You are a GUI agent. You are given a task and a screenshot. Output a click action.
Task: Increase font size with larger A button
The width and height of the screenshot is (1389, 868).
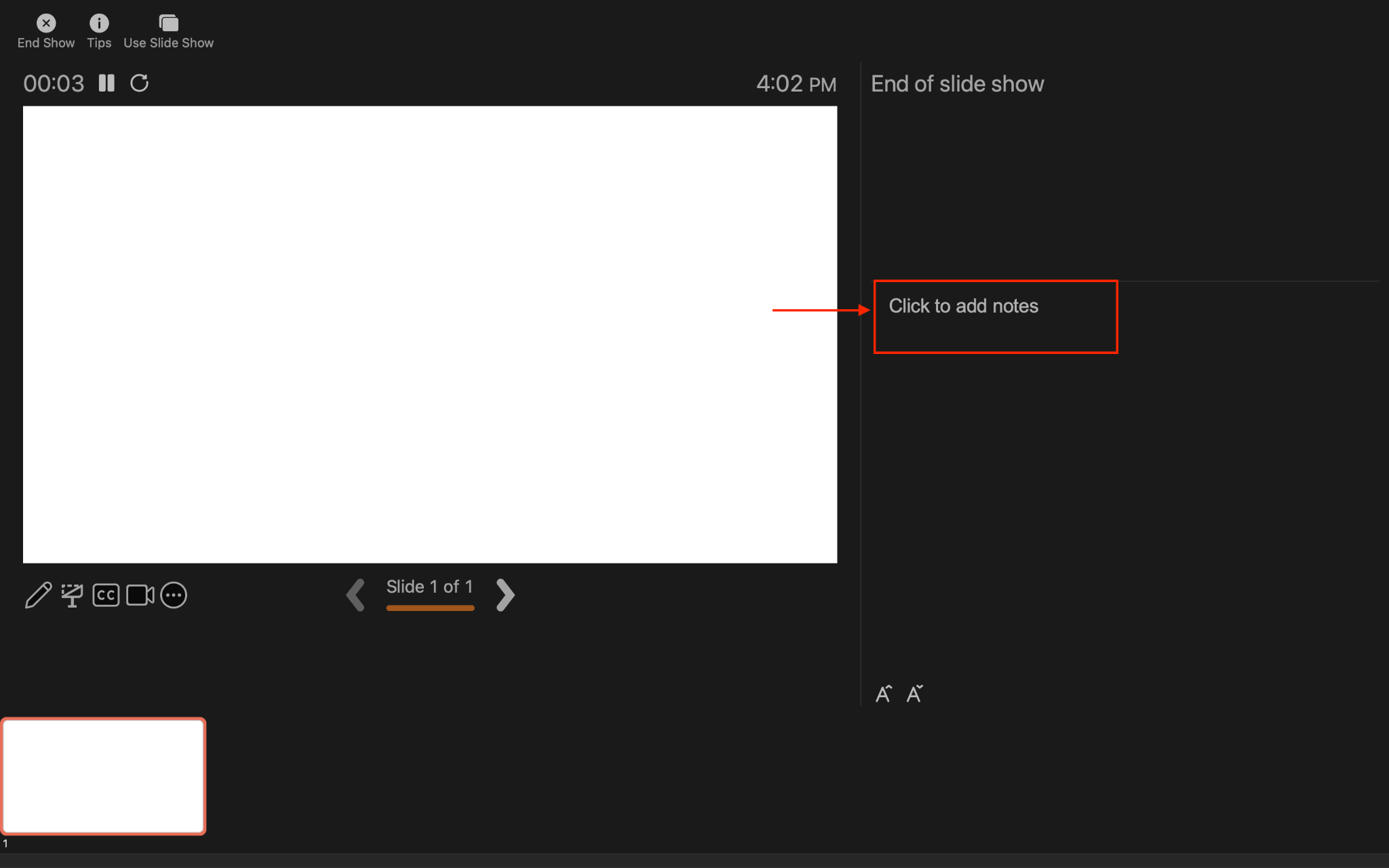[x=884, y=693]
